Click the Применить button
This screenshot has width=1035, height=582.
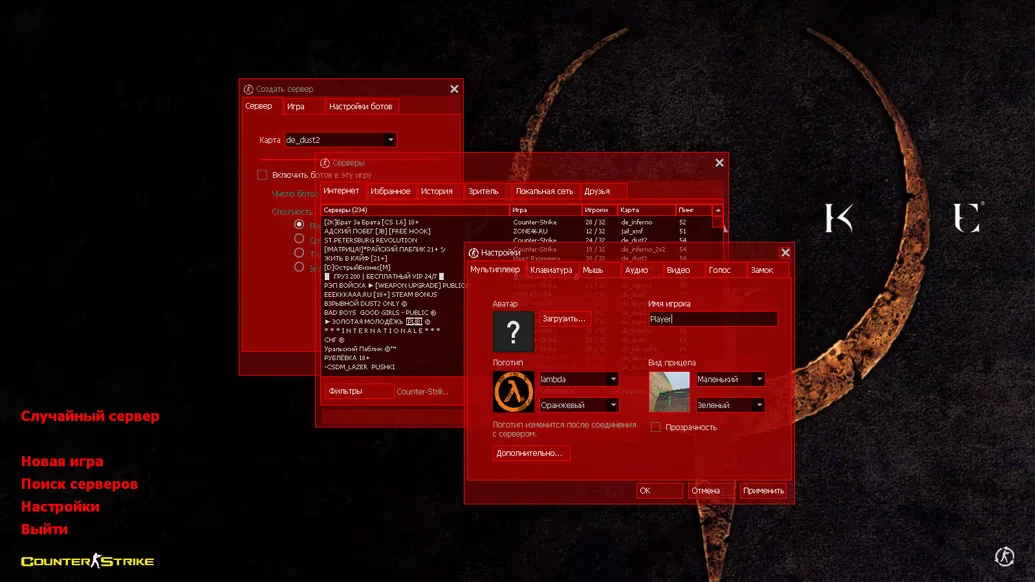764,491
